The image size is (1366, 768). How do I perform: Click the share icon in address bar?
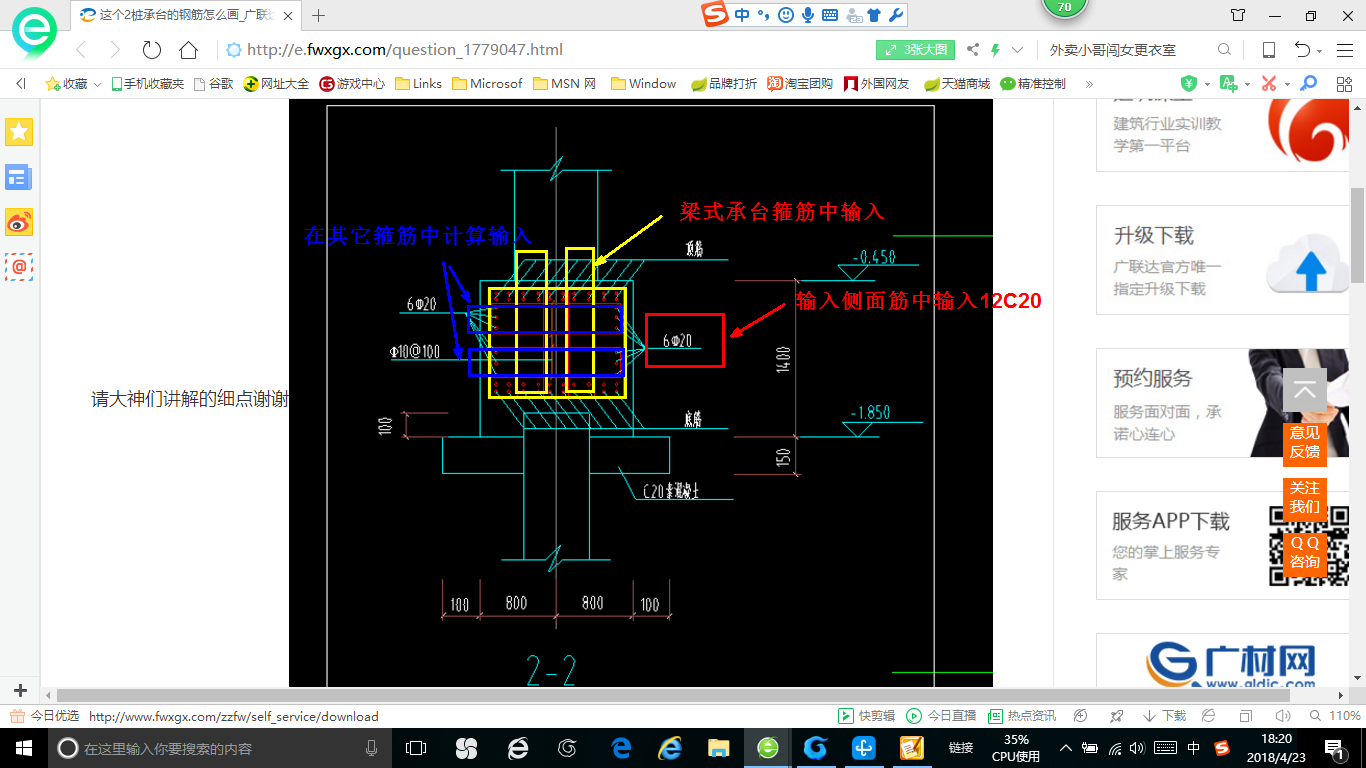[972, 50]
